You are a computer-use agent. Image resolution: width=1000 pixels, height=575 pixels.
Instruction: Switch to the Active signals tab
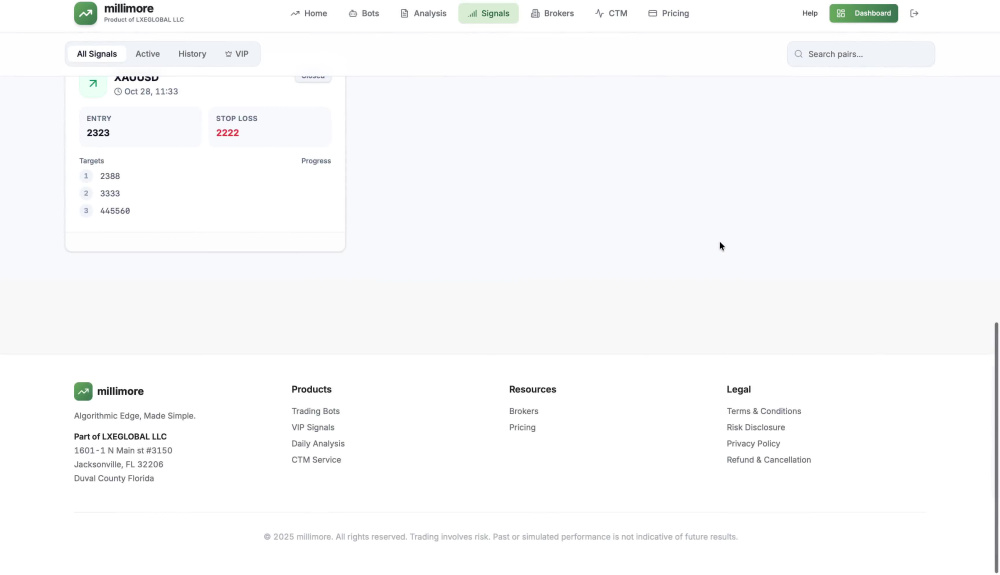coord(147,54)
